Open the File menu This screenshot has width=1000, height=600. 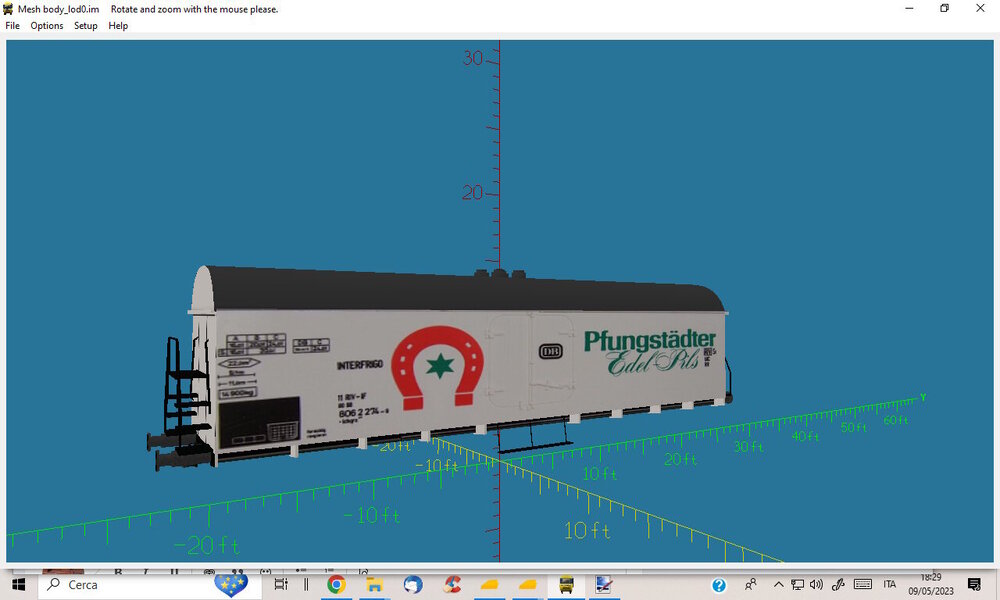point(13,26)
